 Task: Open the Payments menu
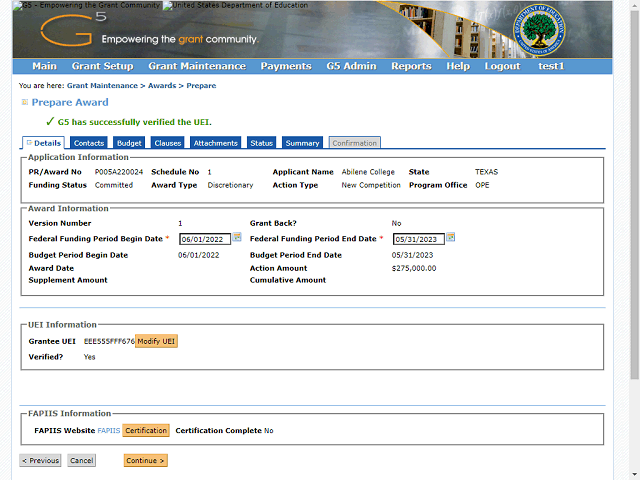pos(285,66)
